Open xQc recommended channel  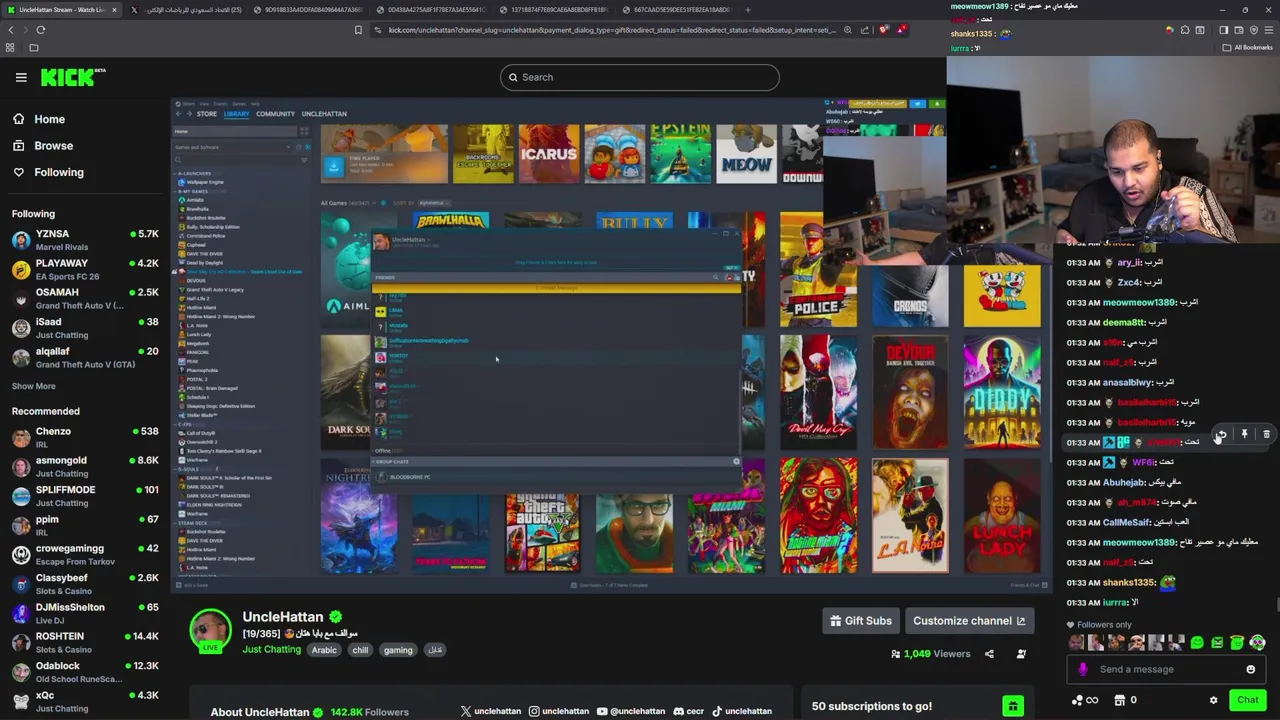[x=85, y=701]
